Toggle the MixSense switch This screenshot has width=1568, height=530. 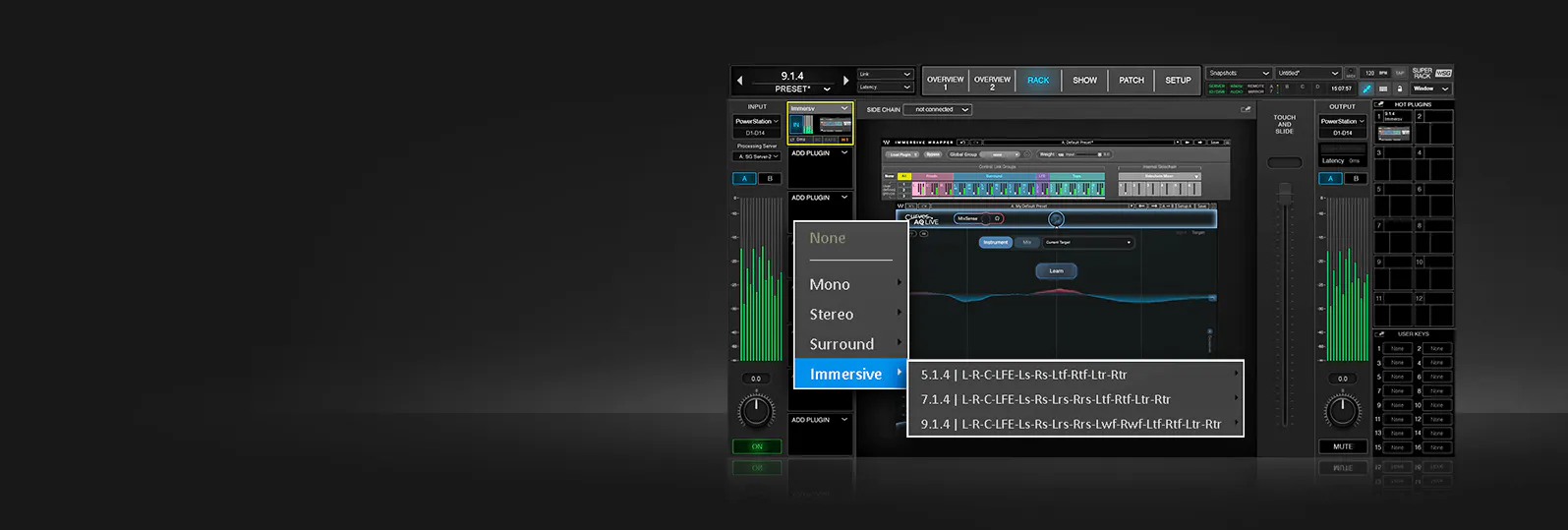tap(979, 218)
